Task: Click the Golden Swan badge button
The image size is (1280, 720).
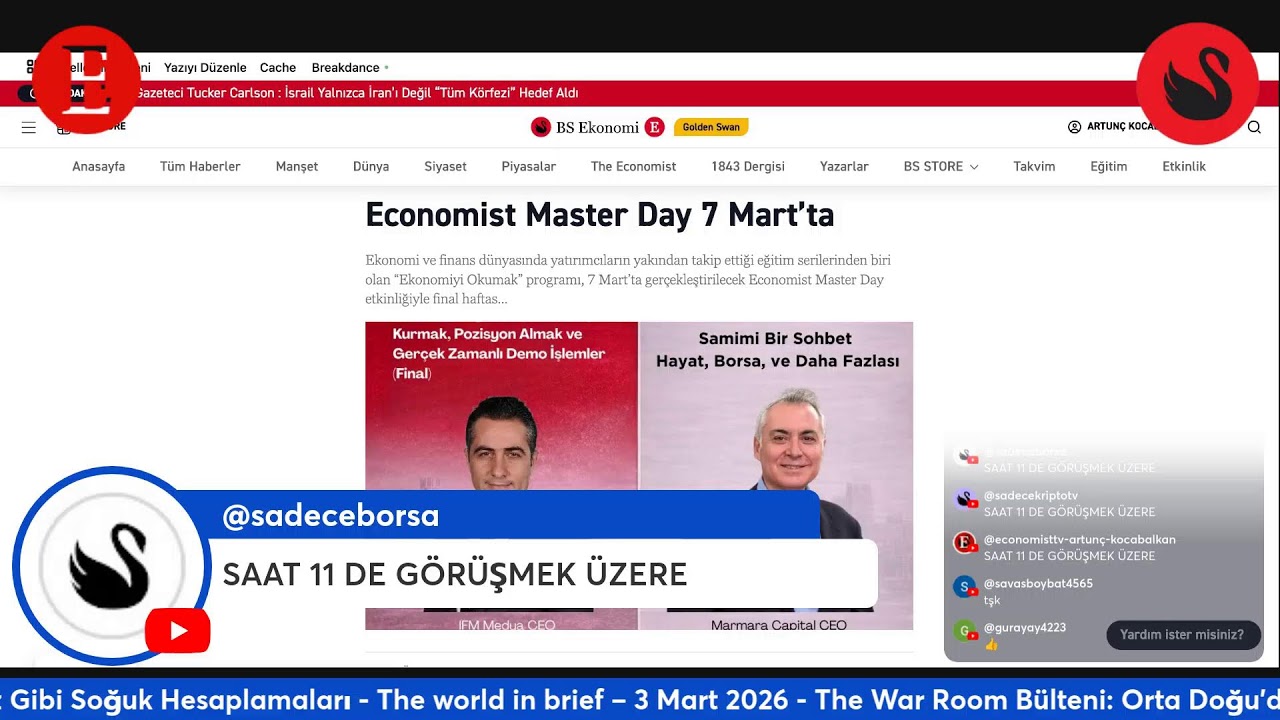Action: 711,127
